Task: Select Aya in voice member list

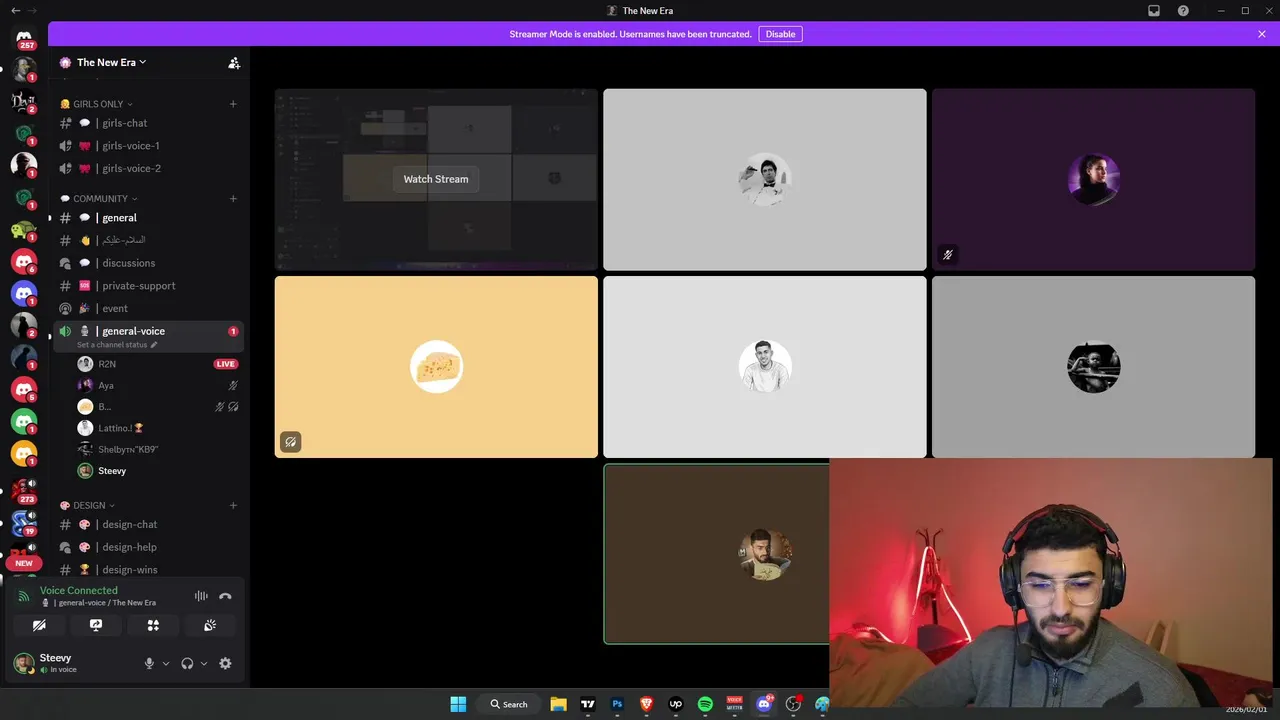Action: [158, 385]
